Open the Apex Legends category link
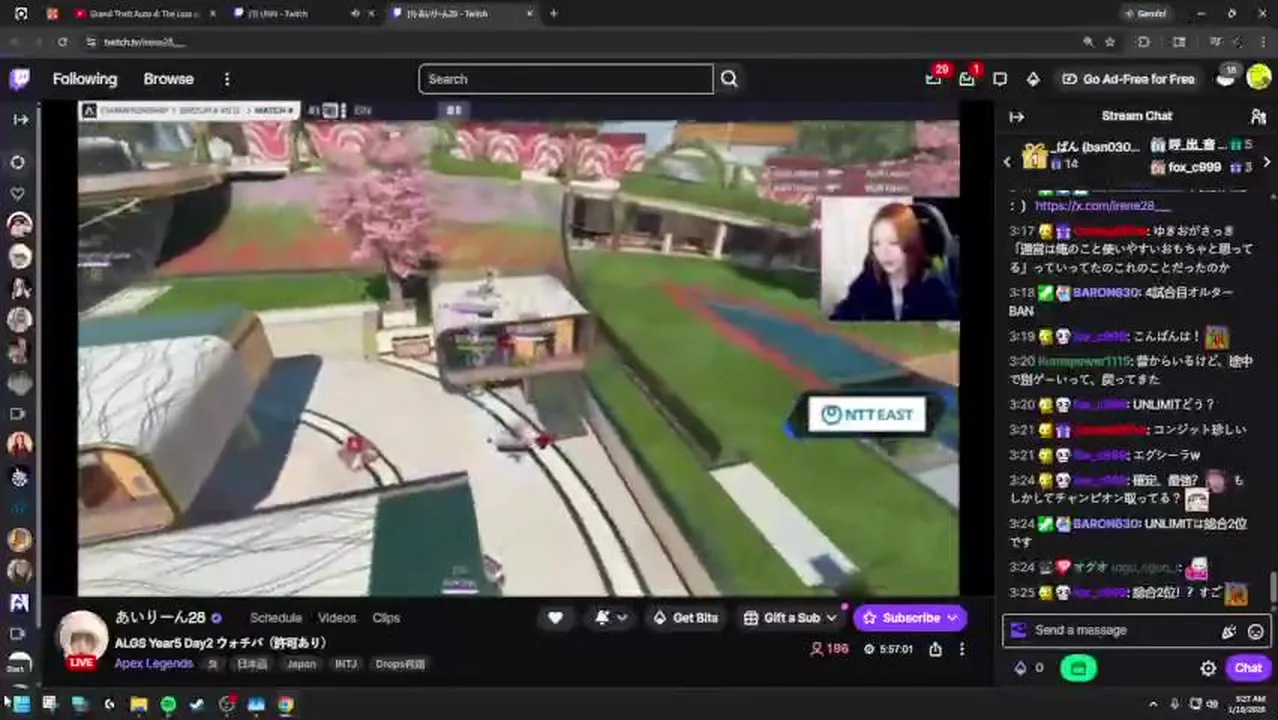This screenshot has height=720, width=1278. 154,664
